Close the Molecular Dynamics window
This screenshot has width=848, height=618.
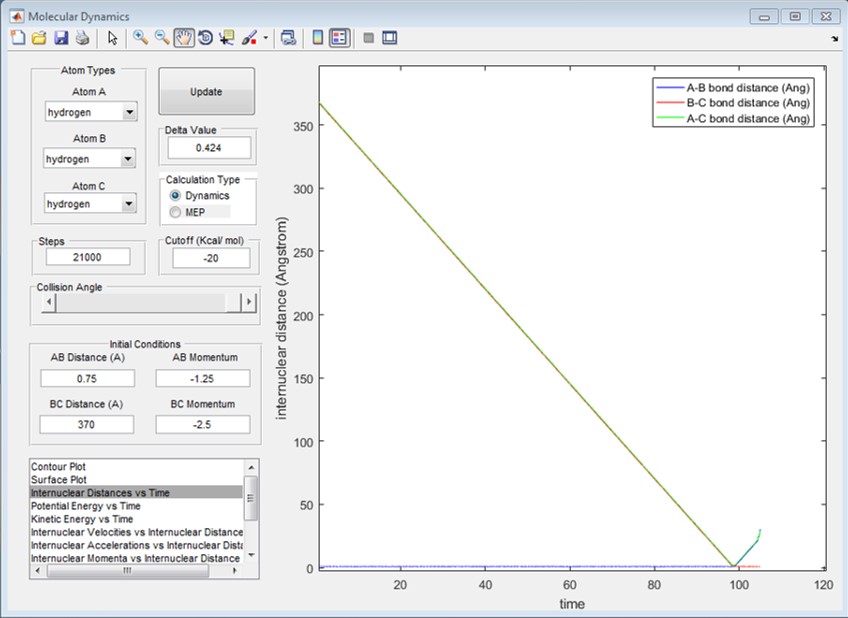[x=826, y=17]
